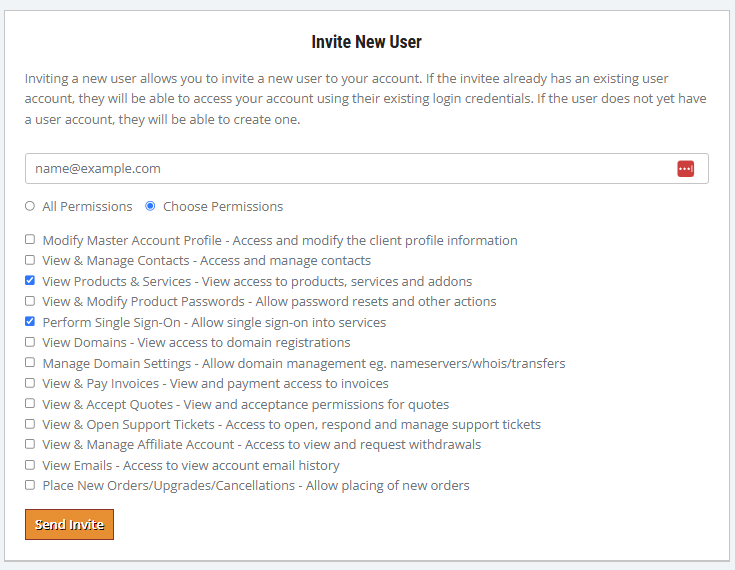Enable Modify Master Account Profile permission
Image resolution: width=735 pixels, height=570 pixels.
30,240
